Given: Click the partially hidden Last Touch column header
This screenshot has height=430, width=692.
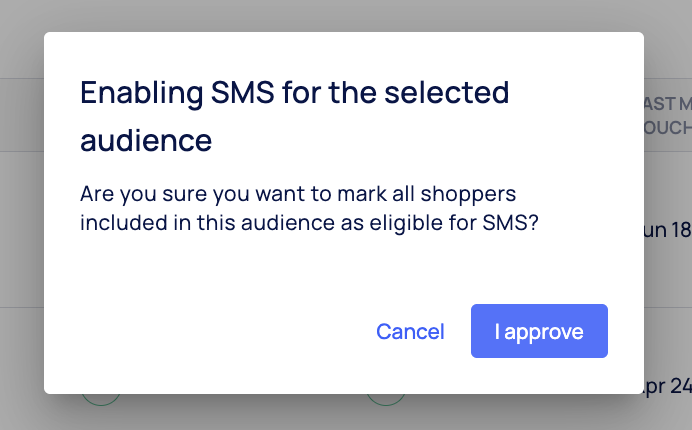Looking at the screenshot, I should click(667, 116).
